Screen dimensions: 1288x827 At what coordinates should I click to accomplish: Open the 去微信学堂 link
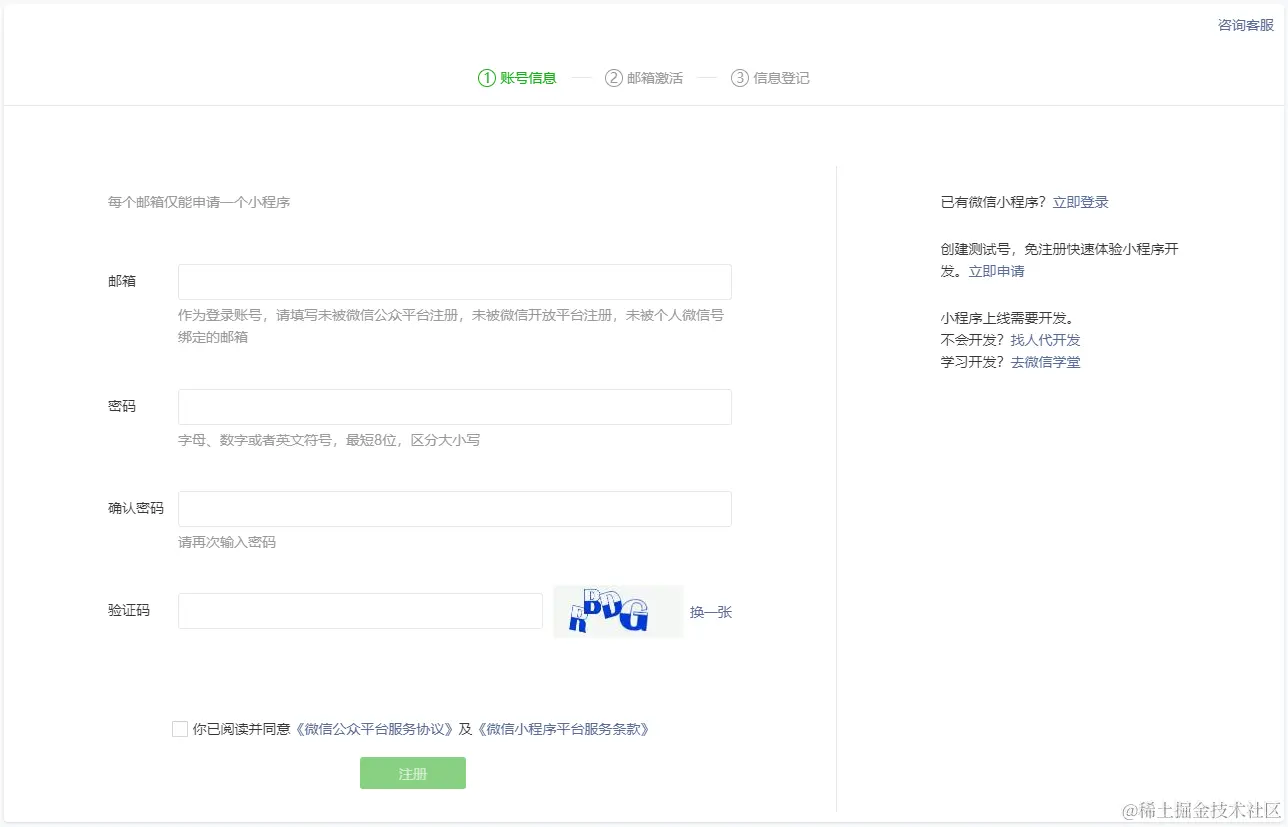(x=1046, y=362)
